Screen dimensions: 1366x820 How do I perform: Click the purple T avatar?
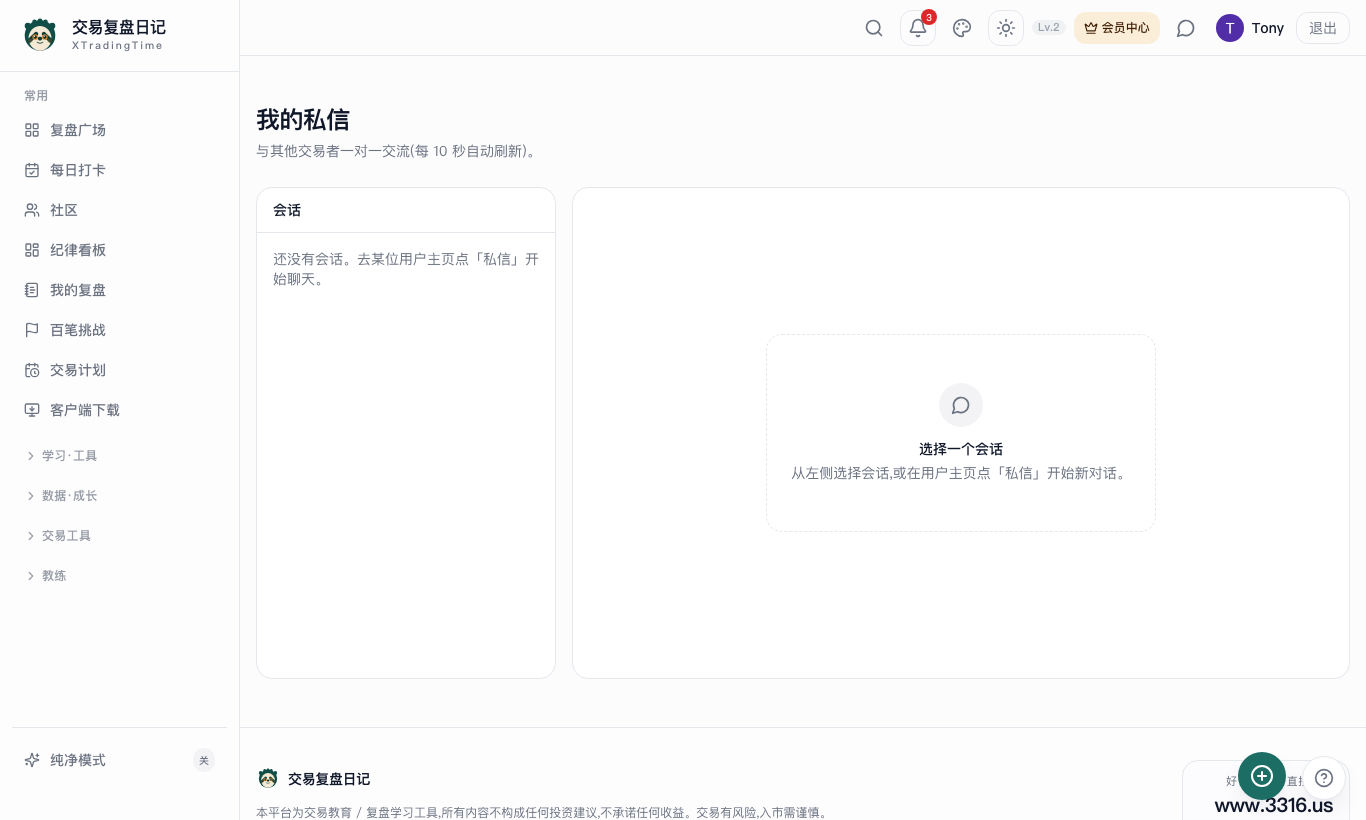[1230, 28]
